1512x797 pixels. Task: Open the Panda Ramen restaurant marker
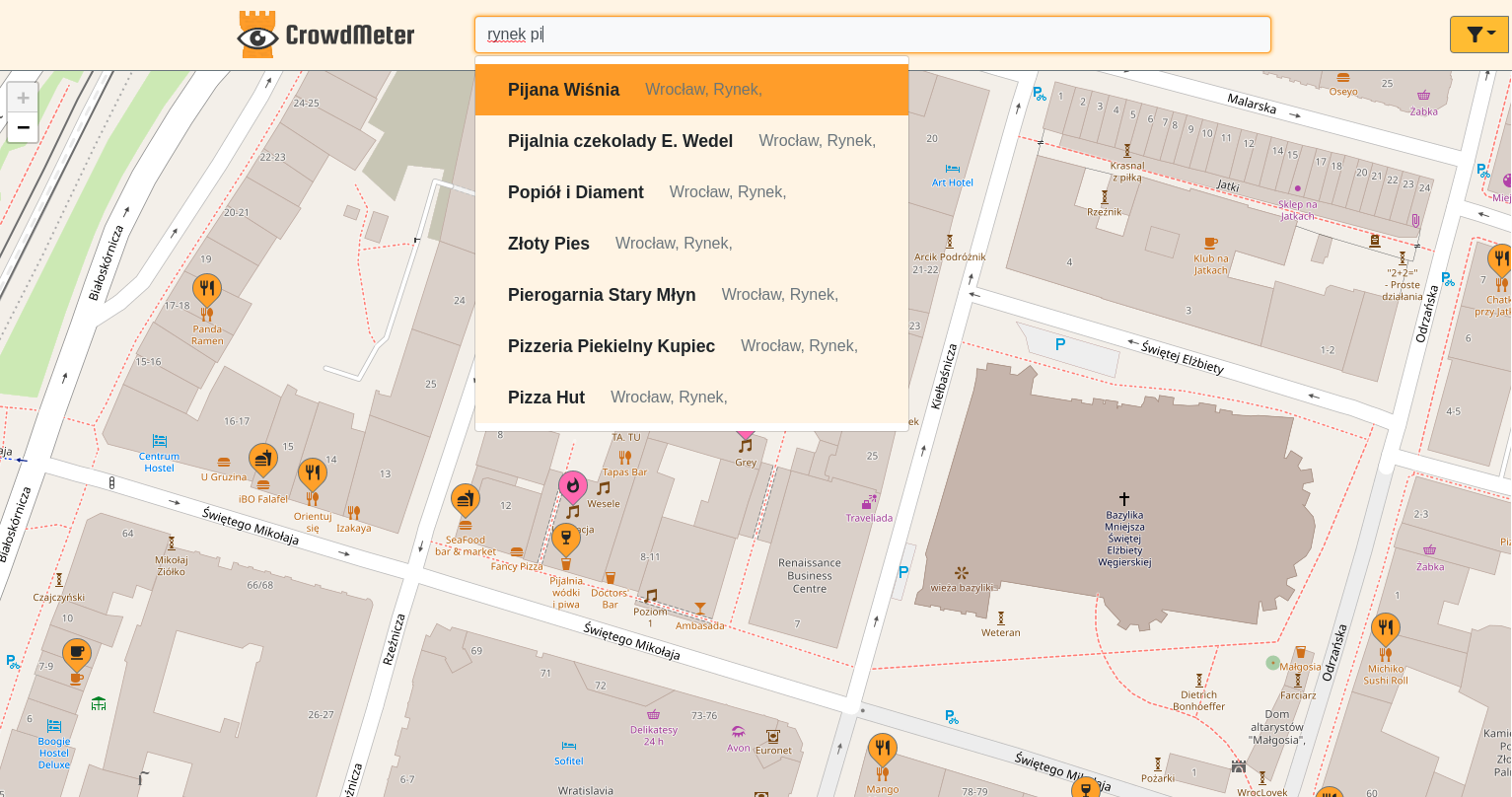coord(206,291)
